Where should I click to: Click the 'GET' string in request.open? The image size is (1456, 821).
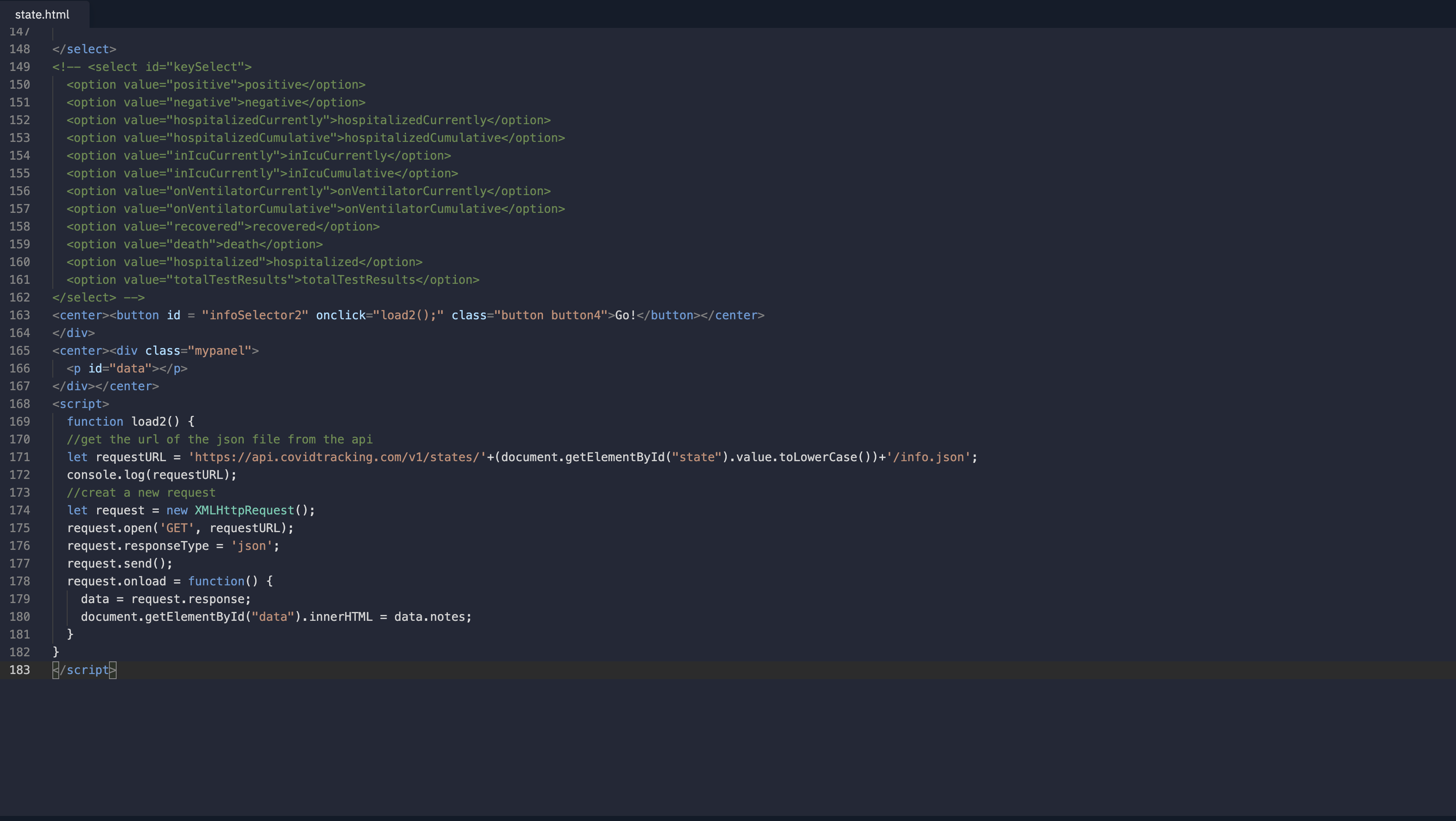click(x=176, y=528)
